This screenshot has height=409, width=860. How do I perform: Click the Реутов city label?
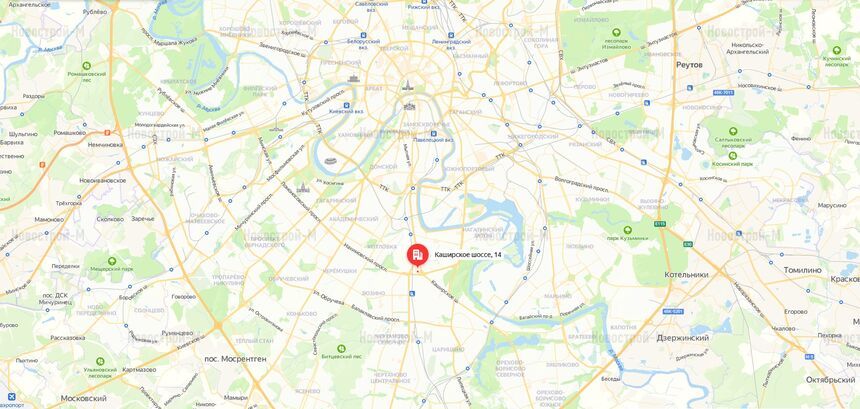click(689, 65)
